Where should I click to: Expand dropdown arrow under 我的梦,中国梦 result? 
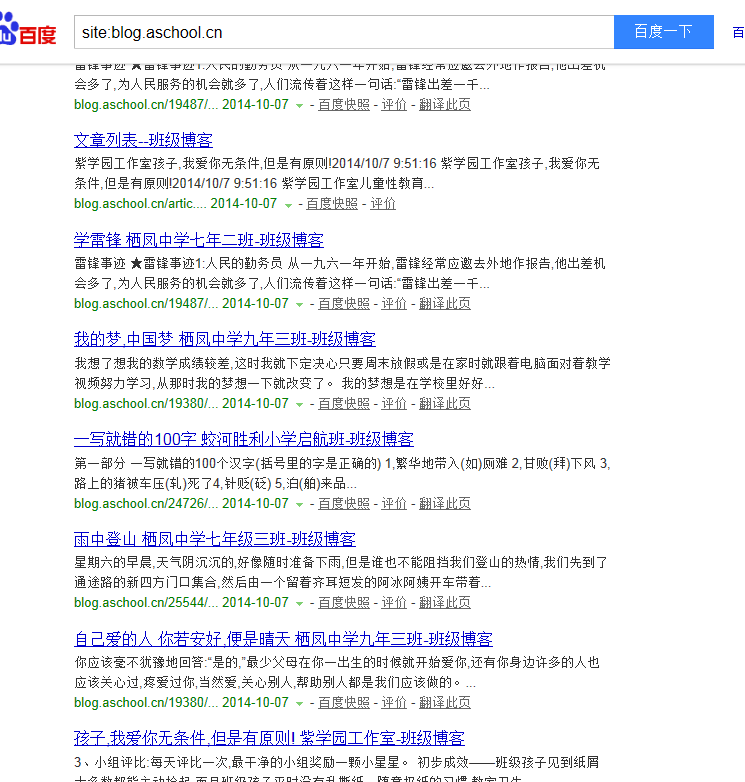pyautogui.click(x=299, y=404)
